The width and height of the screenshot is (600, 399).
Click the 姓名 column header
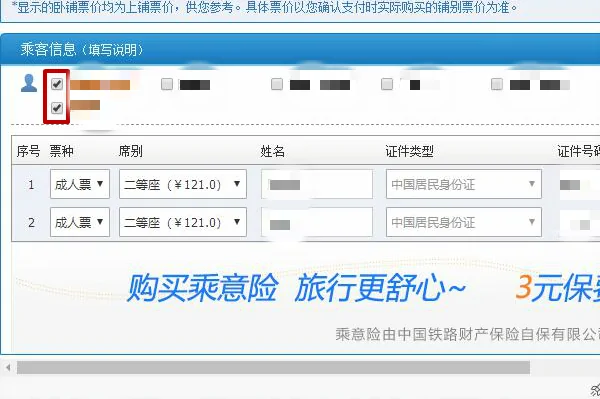pos(272,151)
